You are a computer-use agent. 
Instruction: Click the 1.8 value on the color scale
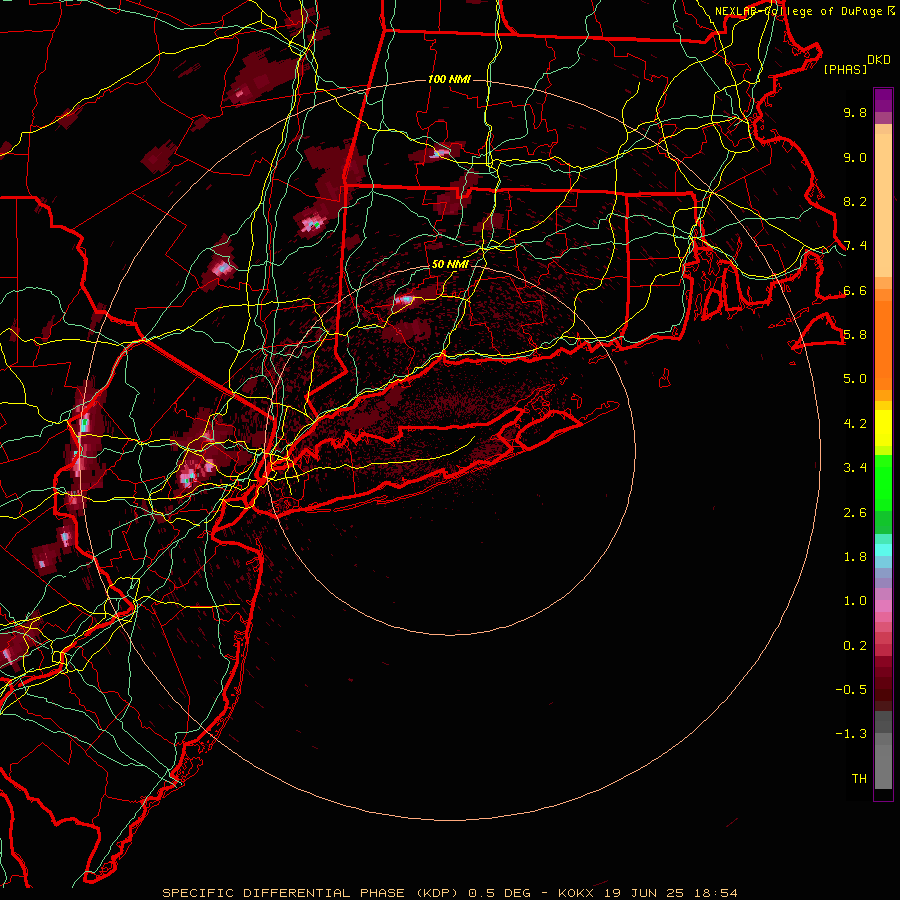pos(855,557)
